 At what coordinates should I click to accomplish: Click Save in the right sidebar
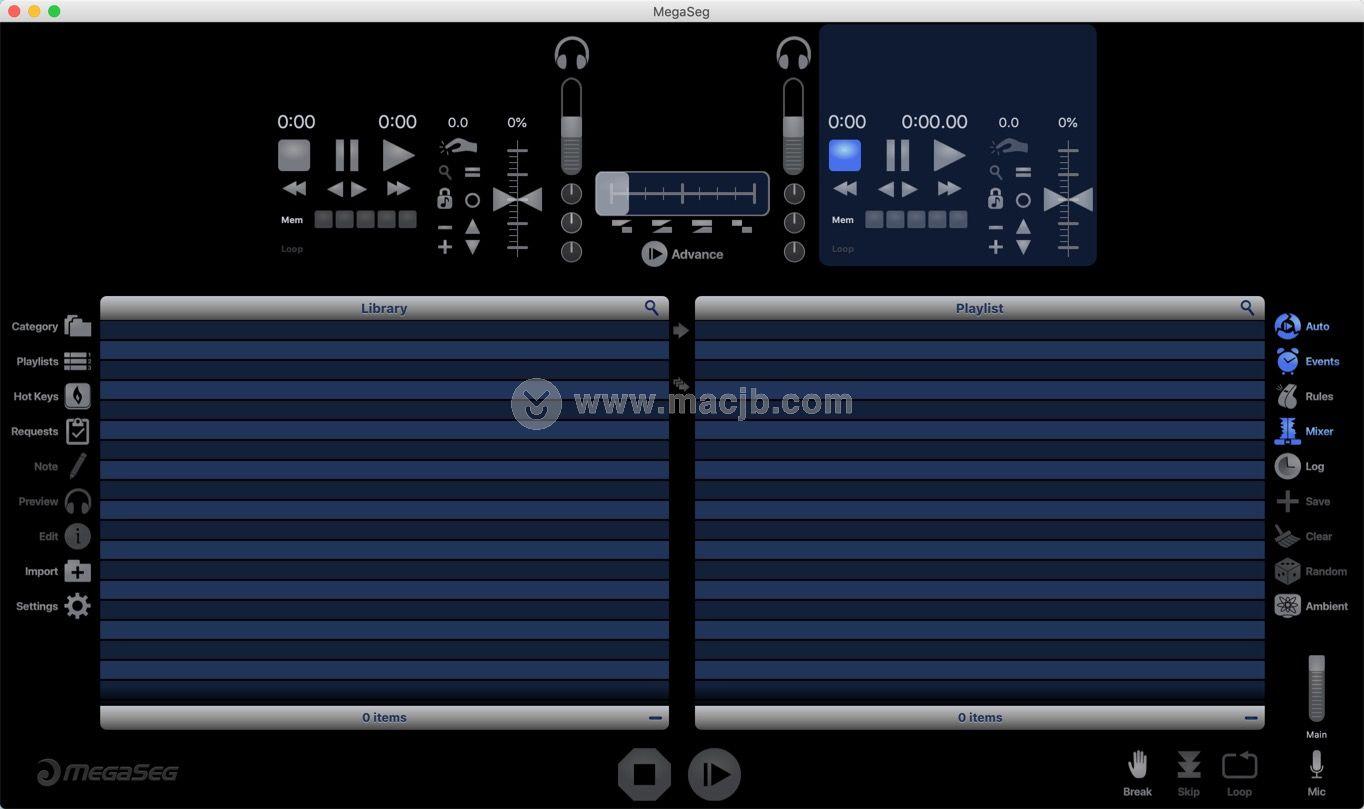1288,501
